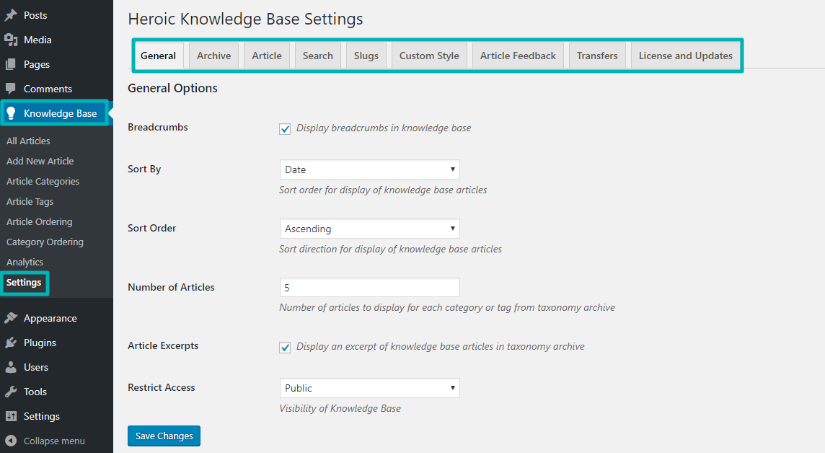This screenshot has width=825, height=453.
Task: Open the Article Feedback tab
Action: 518,56
